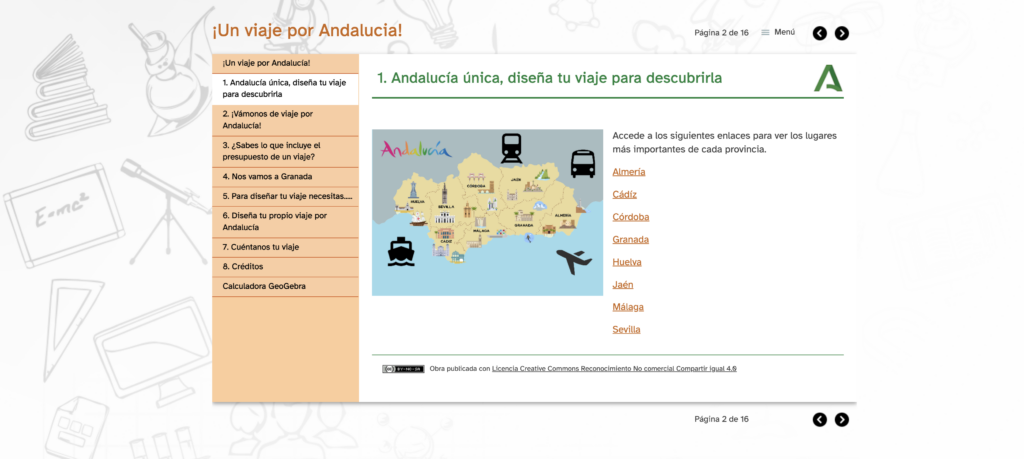
Task: Open '2. ¡Vámonos de viaje por Andalucía!'
Action: point(285,119)
